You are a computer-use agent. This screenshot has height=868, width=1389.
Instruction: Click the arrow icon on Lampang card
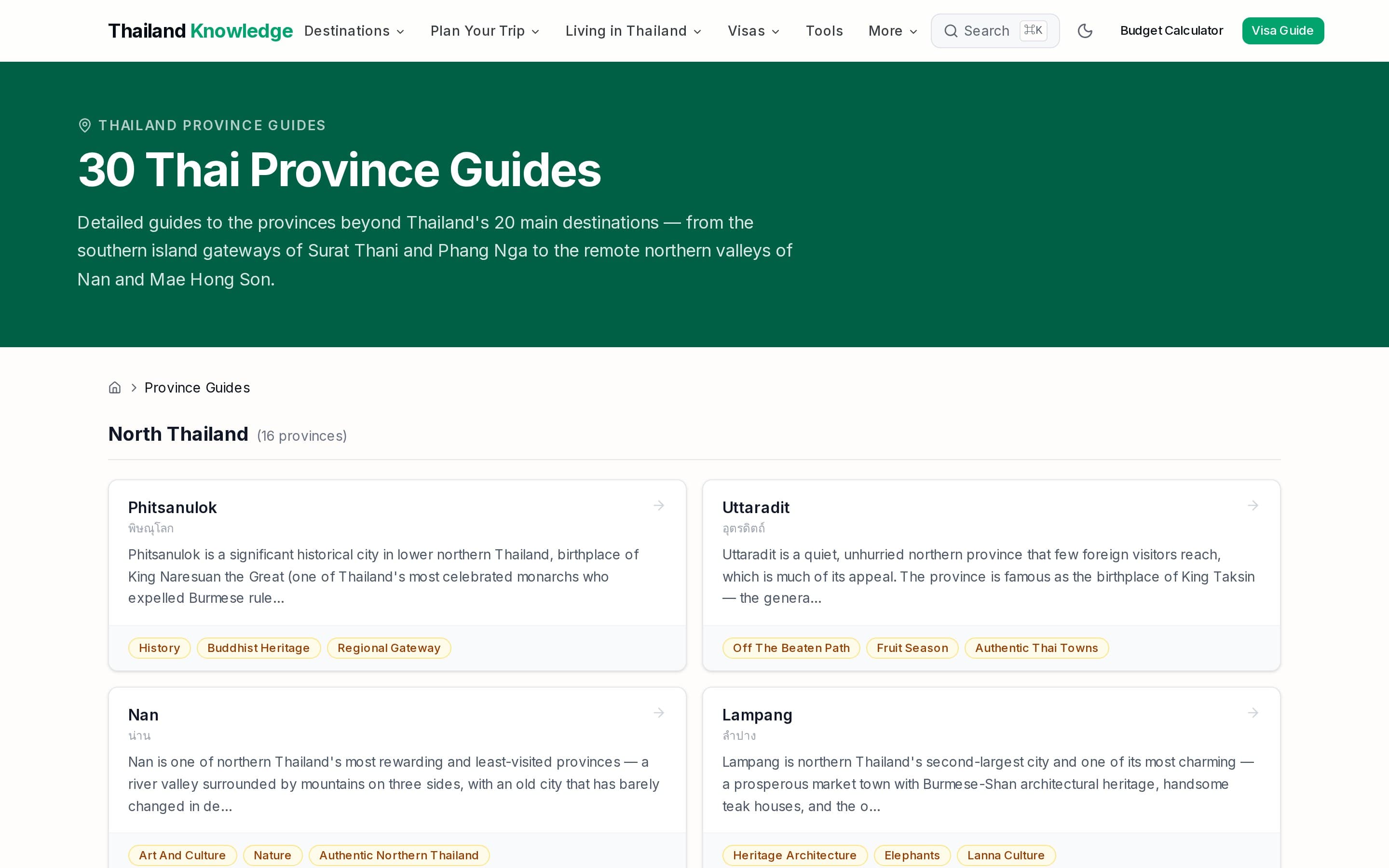pos(1253,712)
